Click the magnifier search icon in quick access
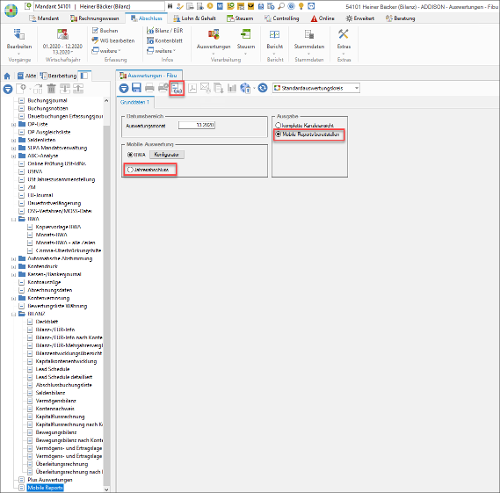Screen dimensions: 500x493 click(x=281, y=6)
